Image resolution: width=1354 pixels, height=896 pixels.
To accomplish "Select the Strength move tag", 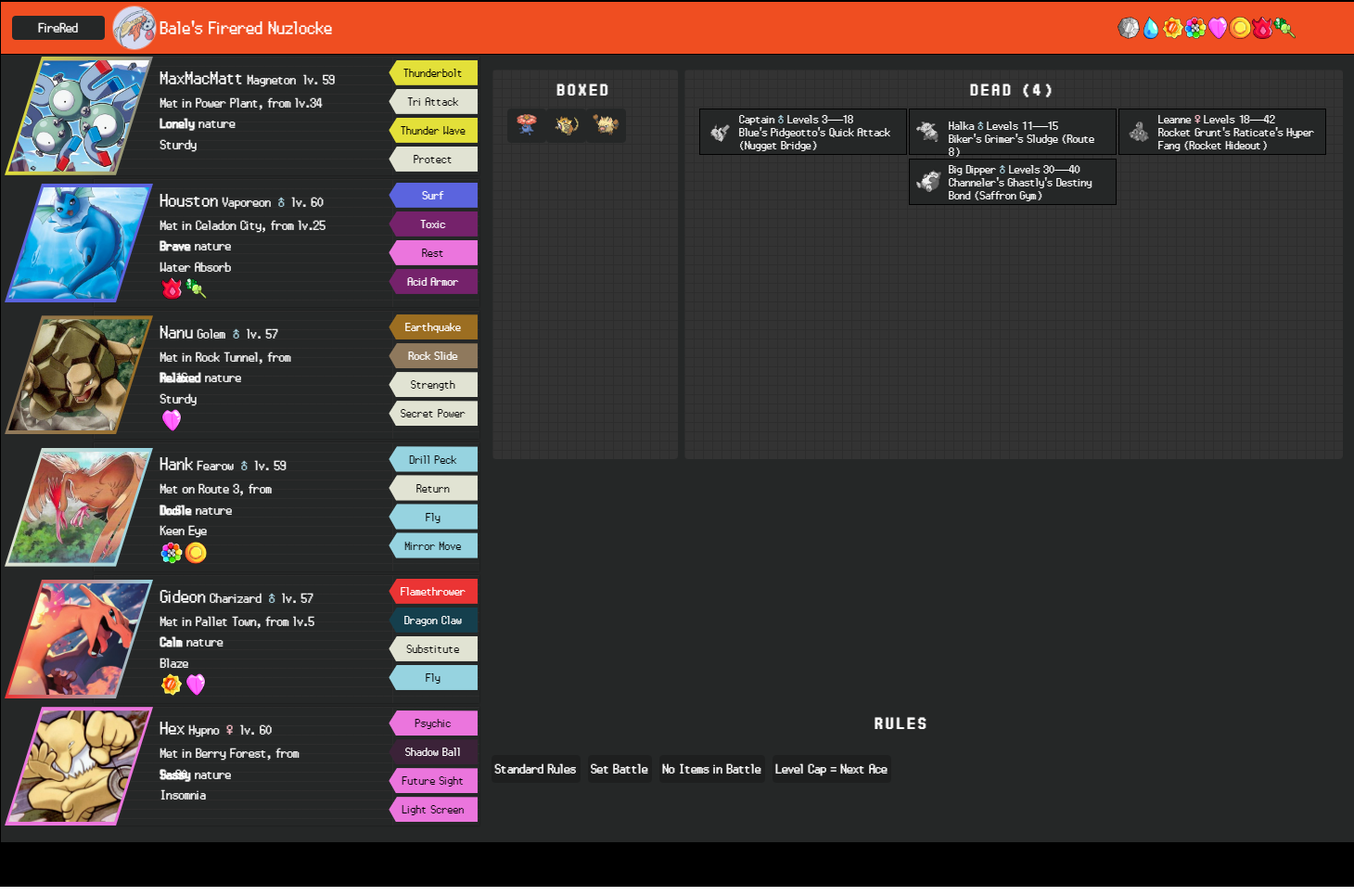I will 433,385.
